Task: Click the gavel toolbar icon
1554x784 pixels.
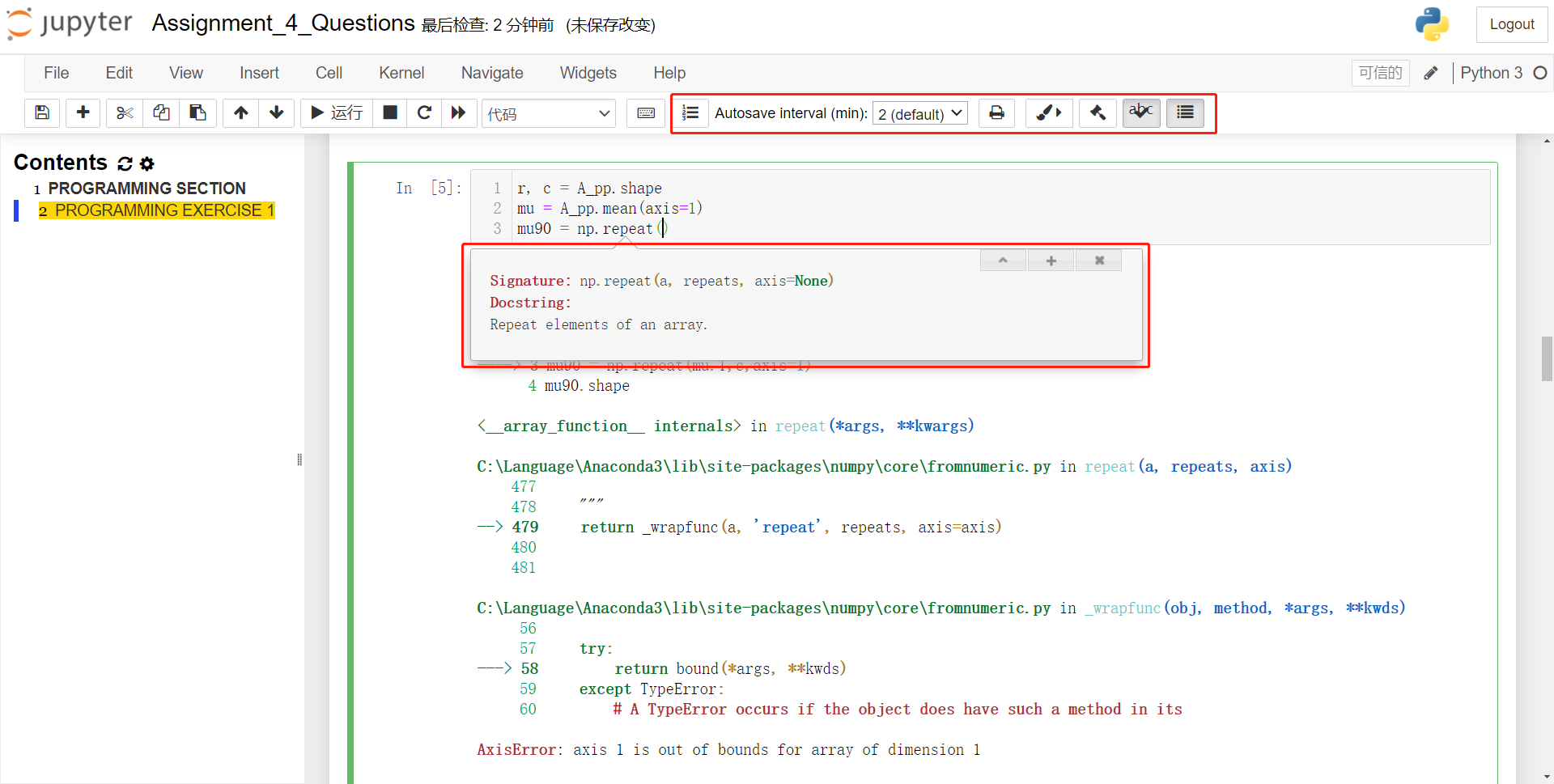Action: (1098, 113)
